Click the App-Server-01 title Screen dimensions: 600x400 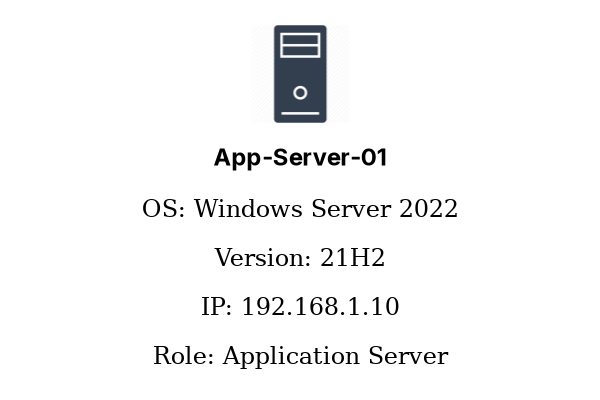click(300, 157)
